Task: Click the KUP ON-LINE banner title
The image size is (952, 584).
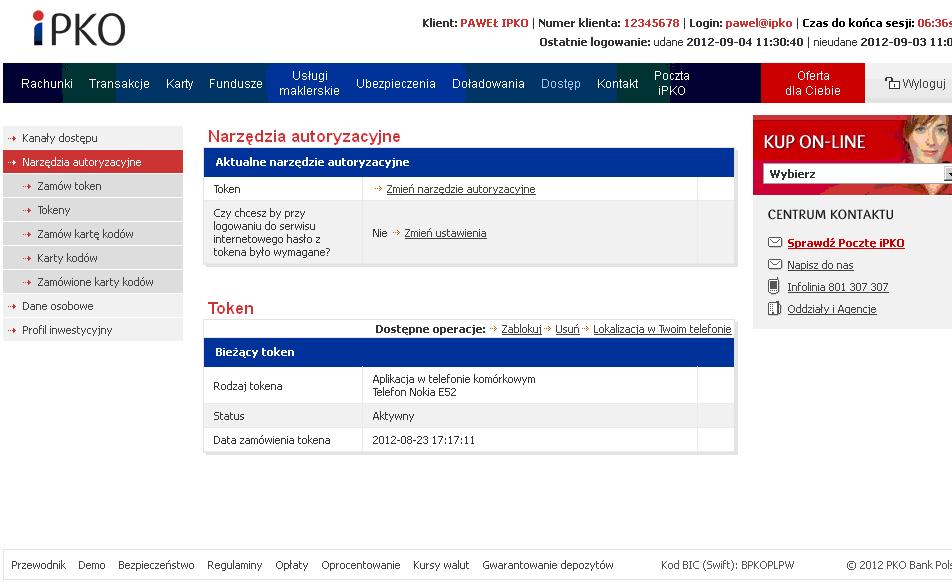Action: (x=814, y=142)
